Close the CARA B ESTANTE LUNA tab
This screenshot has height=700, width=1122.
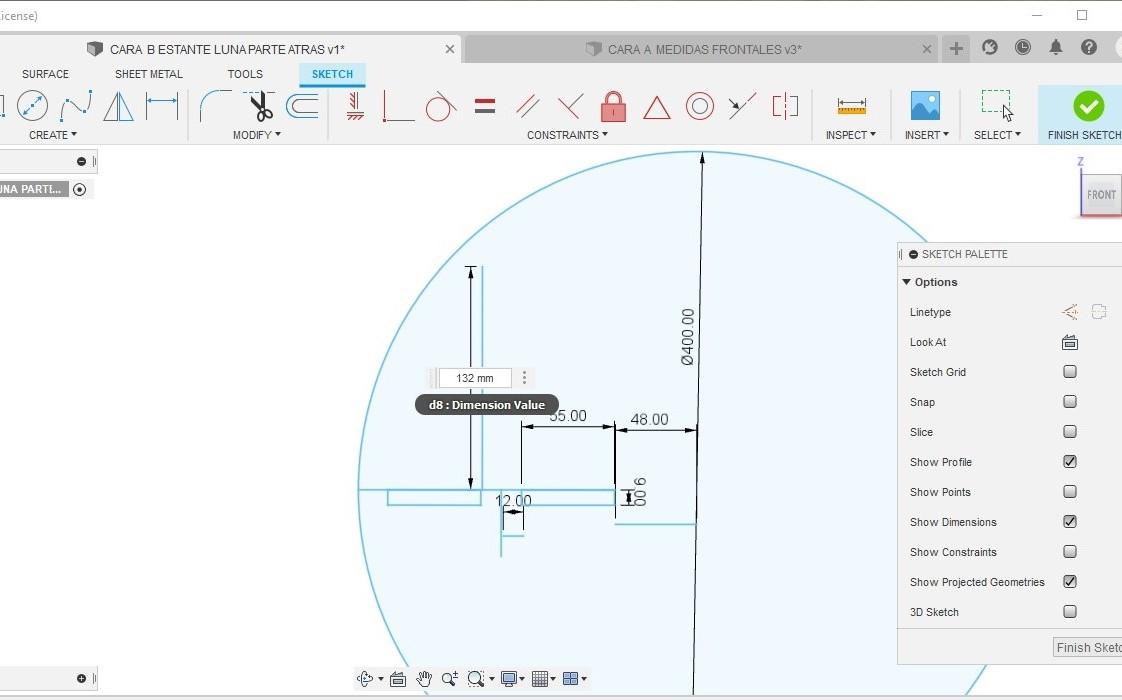pos(449,49)
